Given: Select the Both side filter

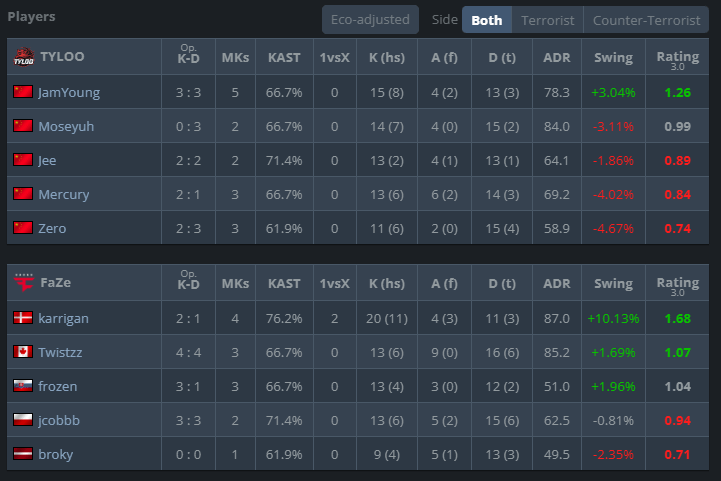Looking at the screenshot, I should coord(487,20).
